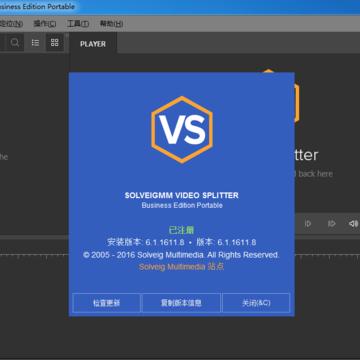The width and height of the screenshot is (360, 360).
Task: Open the 工具(T) menu
Action: coord(78,24)
